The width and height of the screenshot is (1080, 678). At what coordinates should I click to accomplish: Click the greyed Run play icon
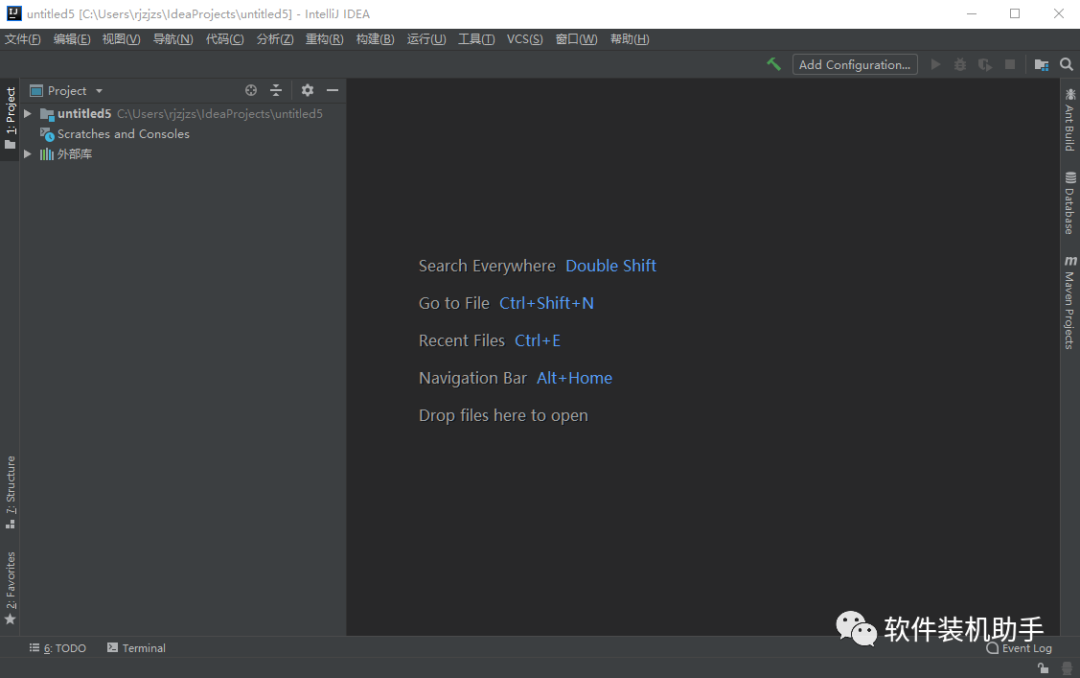click(x=935, y=64)
